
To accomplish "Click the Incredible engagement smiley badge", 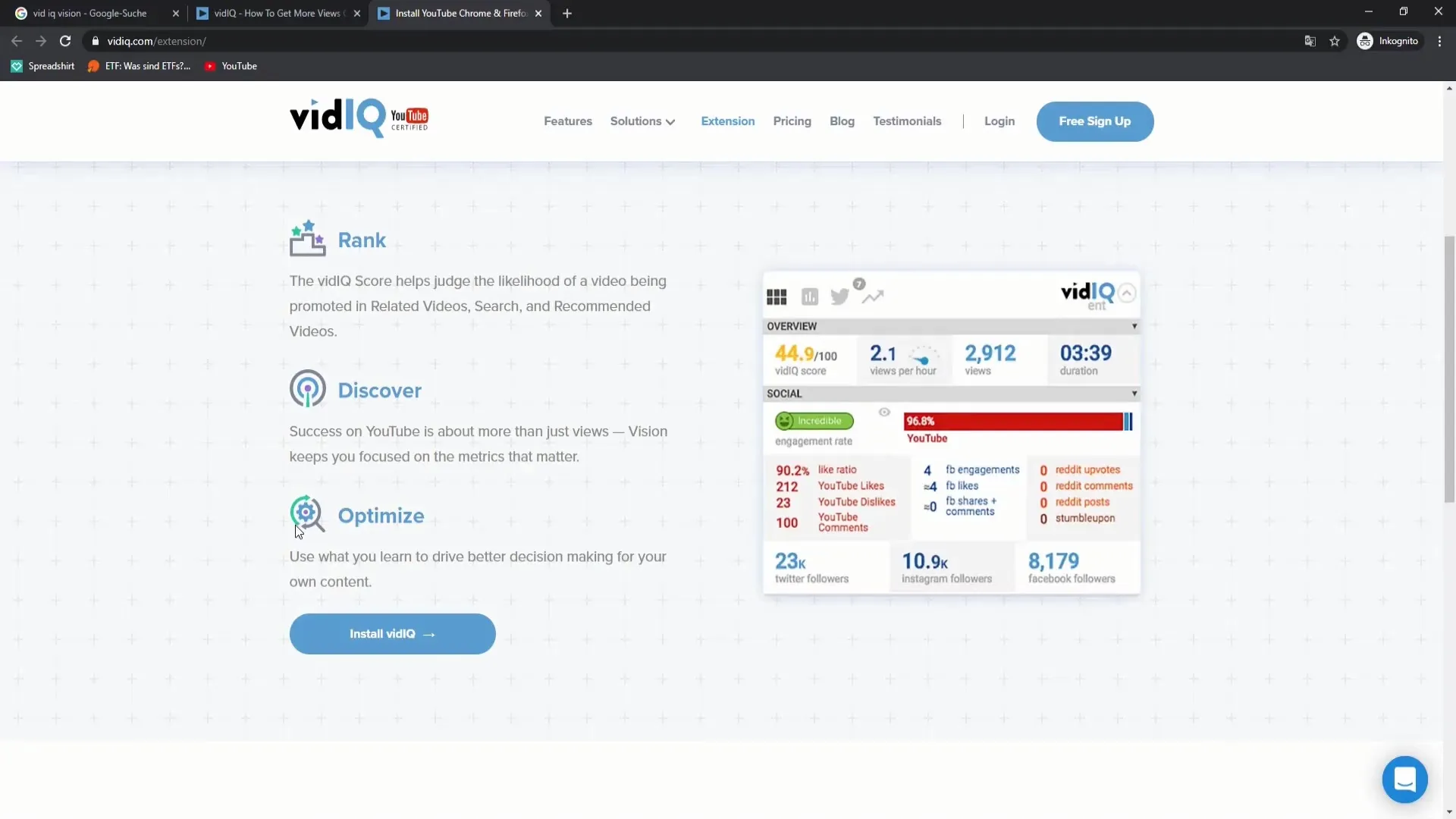I will pos(814,421).
